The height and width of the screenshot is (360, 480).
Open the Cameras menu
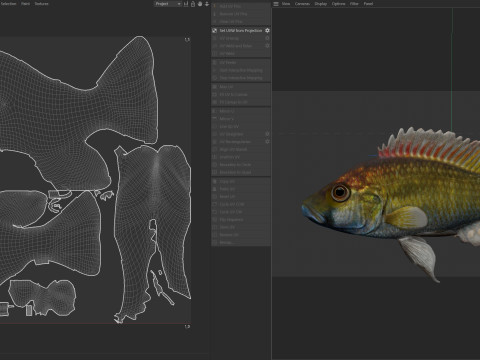point(302,4)
